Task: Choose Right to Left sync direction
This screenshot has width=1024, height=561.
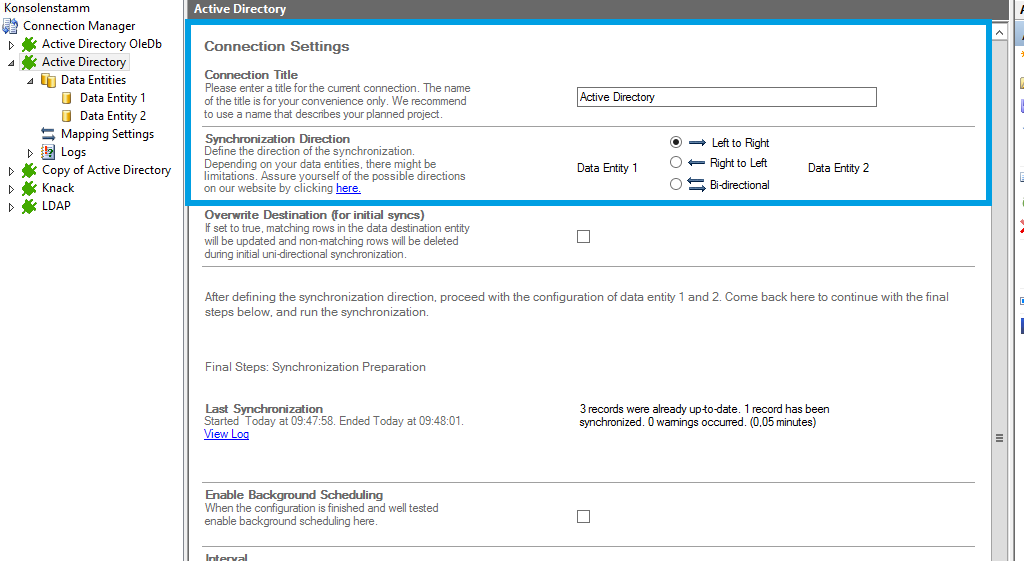Action: pos(676,162)
